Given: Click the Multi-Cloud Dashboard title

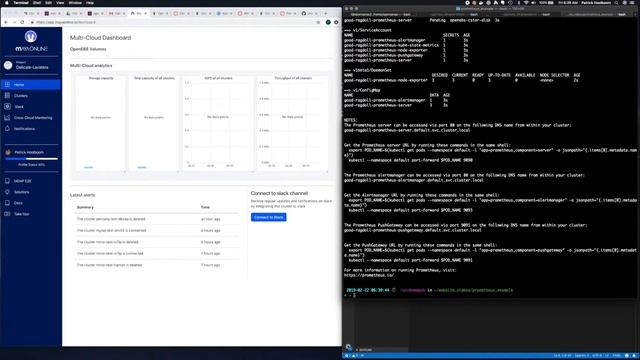Looking at the screenshot, I should point(100,38).
